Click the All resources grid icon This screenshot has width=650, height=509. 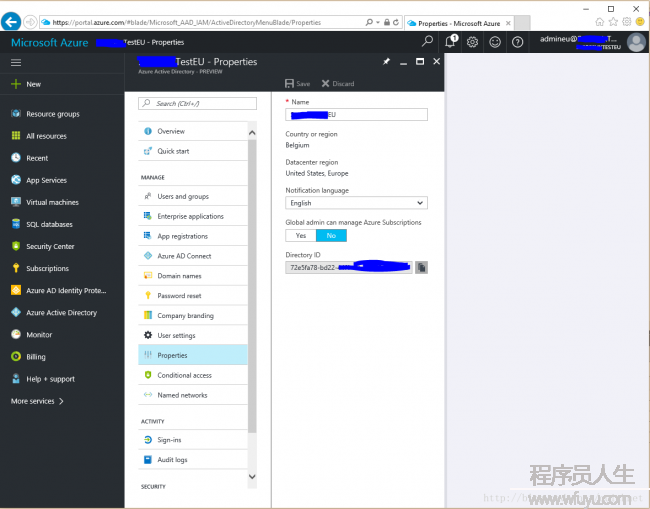[16, 136]
